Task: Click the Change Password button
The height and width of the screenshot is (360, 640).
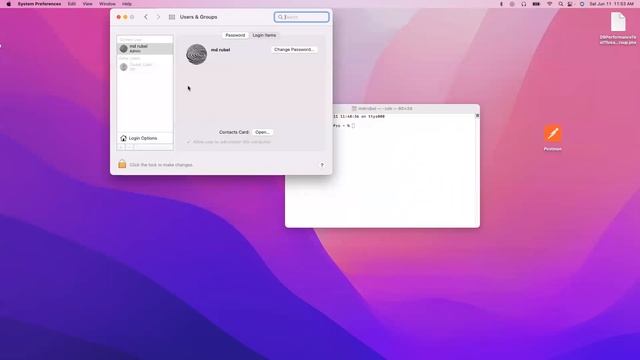Action: 294,49
